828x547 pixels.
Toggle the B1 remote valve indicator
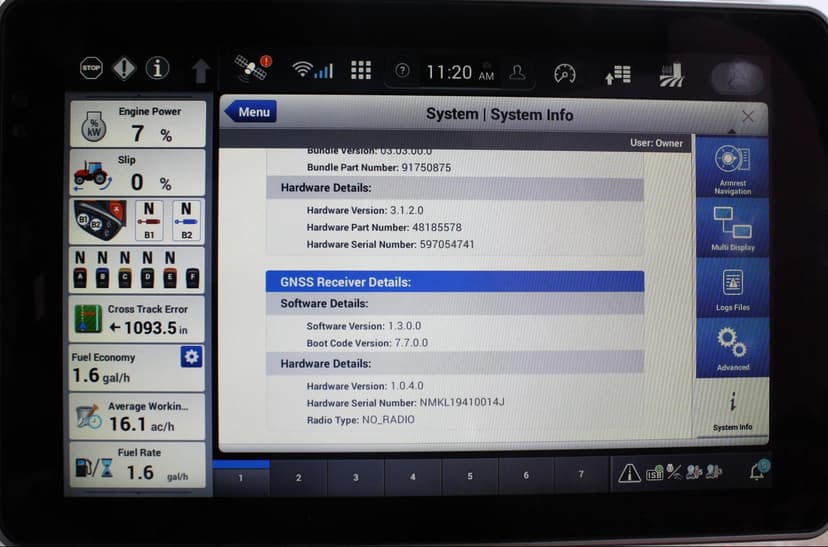pyautogui.click(x=149, y=220)
